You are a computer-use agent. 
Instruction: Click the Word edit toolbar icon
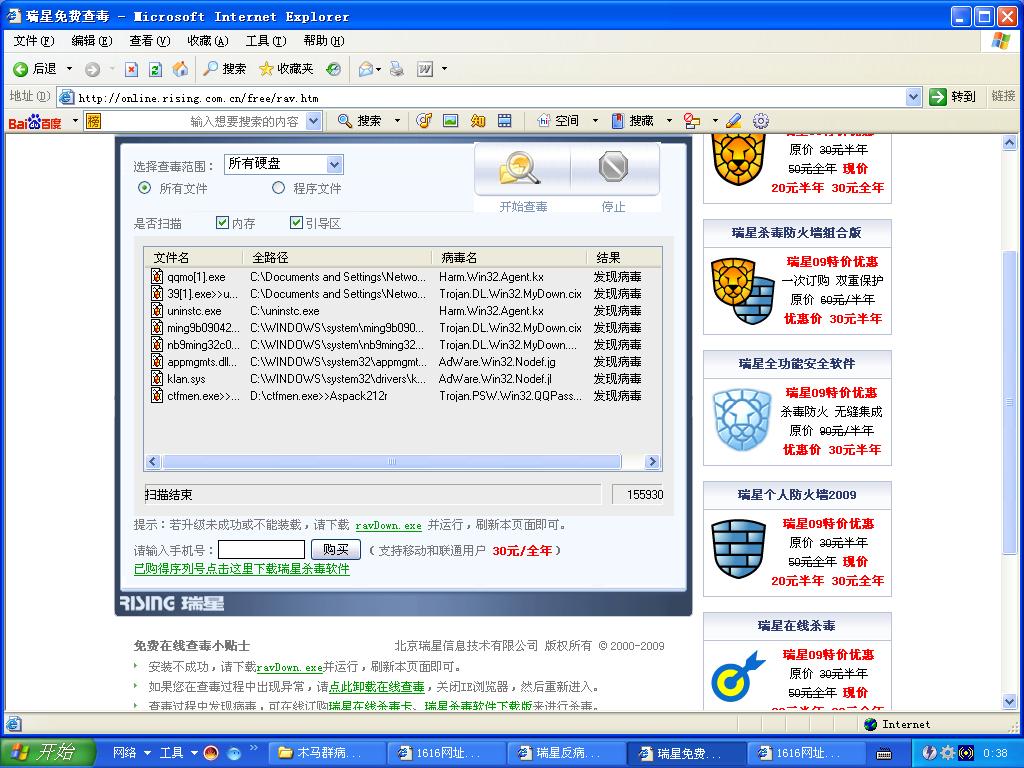click(424, 69)
